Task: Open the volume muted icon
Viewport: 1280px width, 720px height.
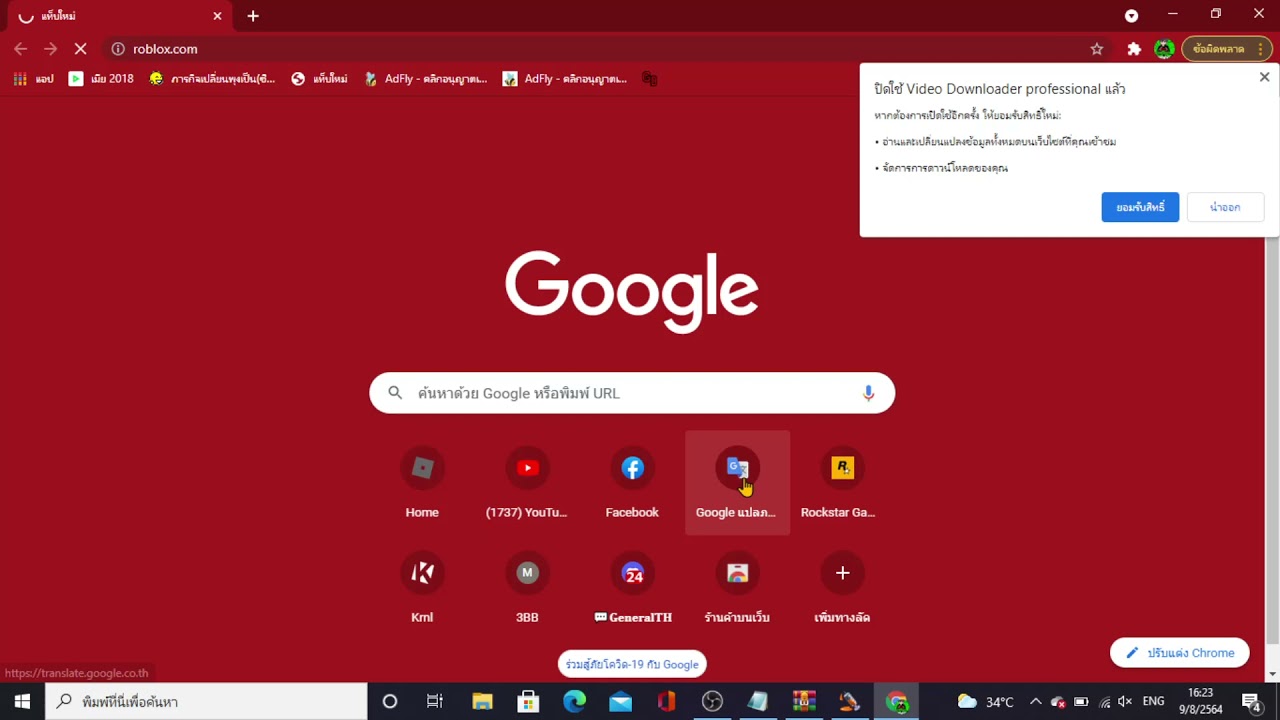Action: (x=1125, y=701)
